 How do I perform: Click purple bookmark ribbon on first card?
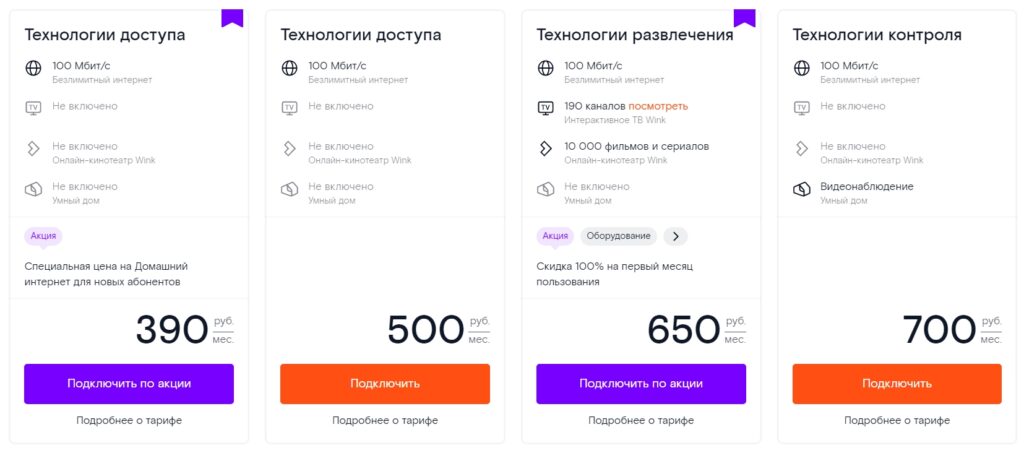tap(232, 18)
